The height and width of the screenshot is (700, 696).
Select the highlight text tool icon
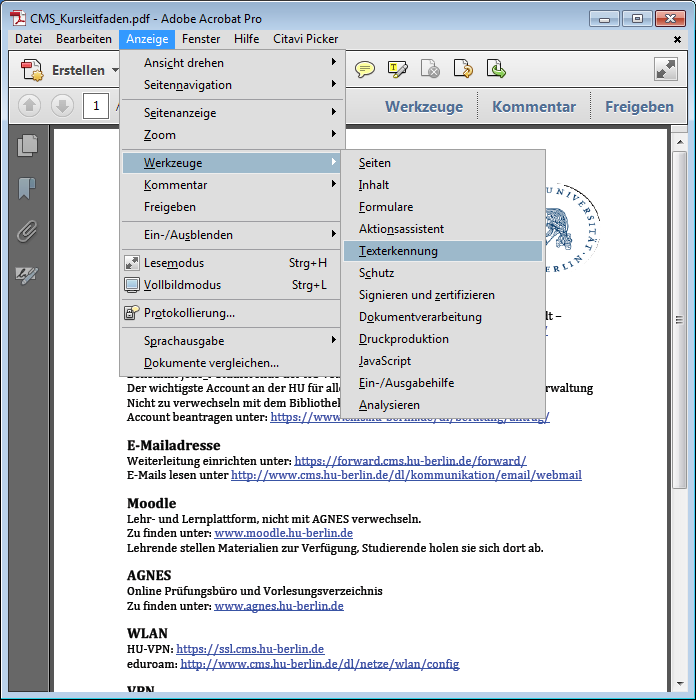pyautogui.click(x=398, y=69)
